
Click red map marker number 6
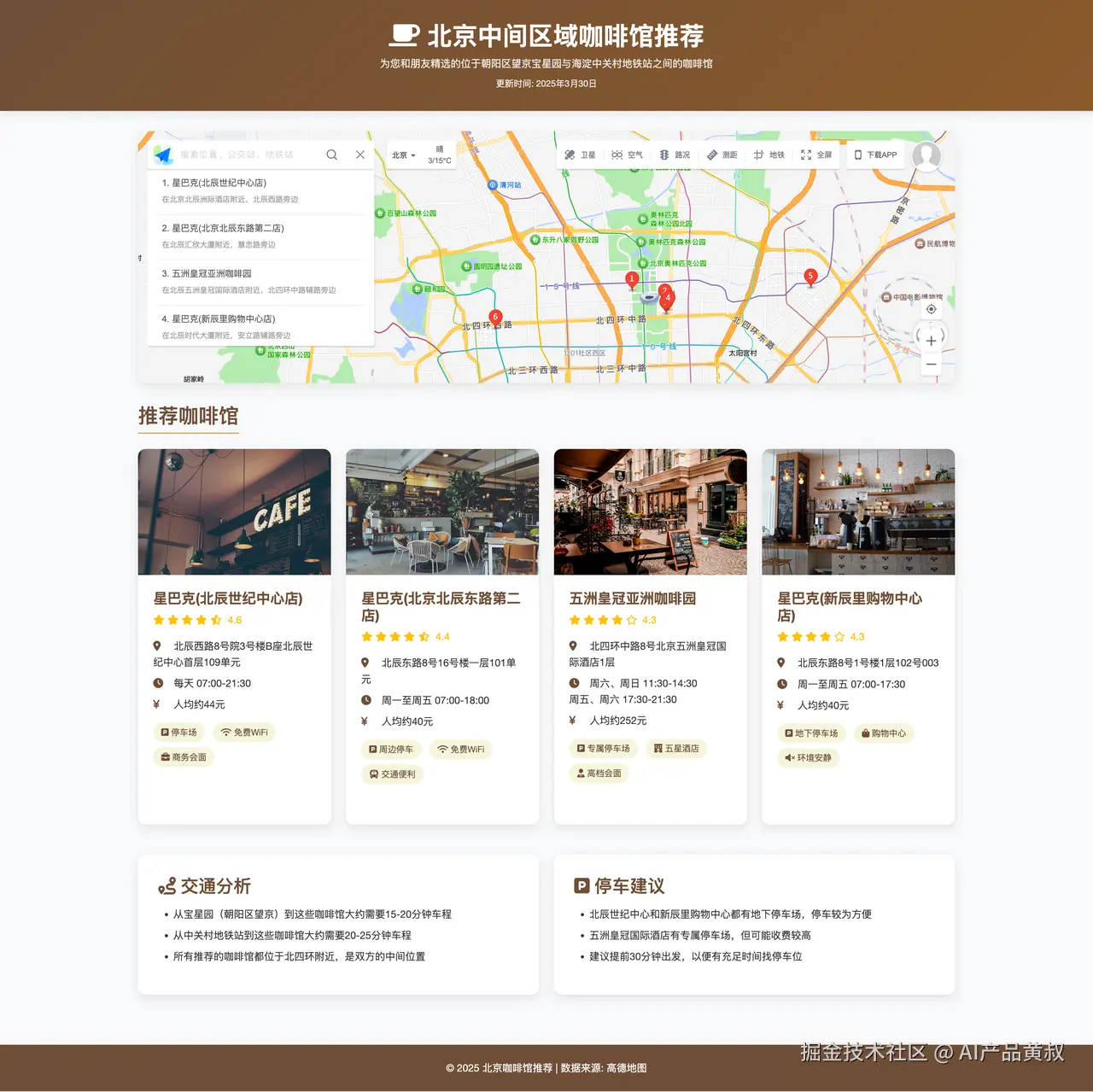pos(495,318)
